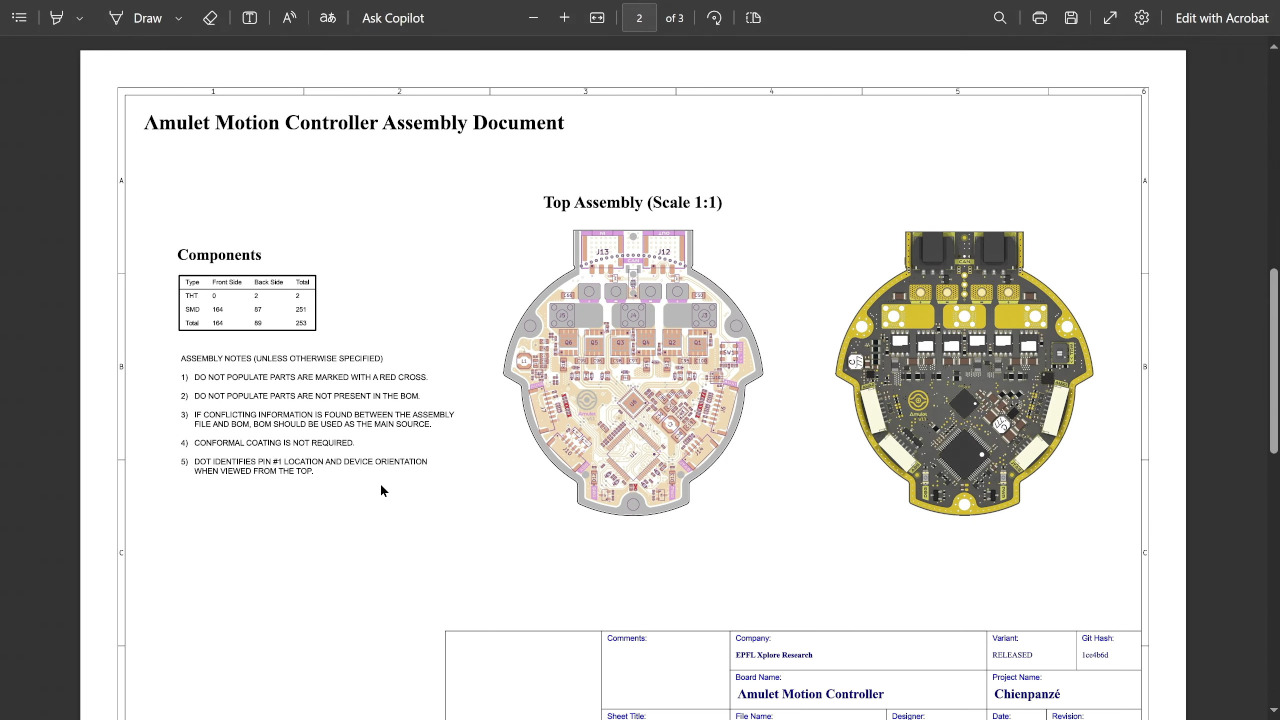
Task: Click the Add text tool
Action: click(x=249, y=17)
